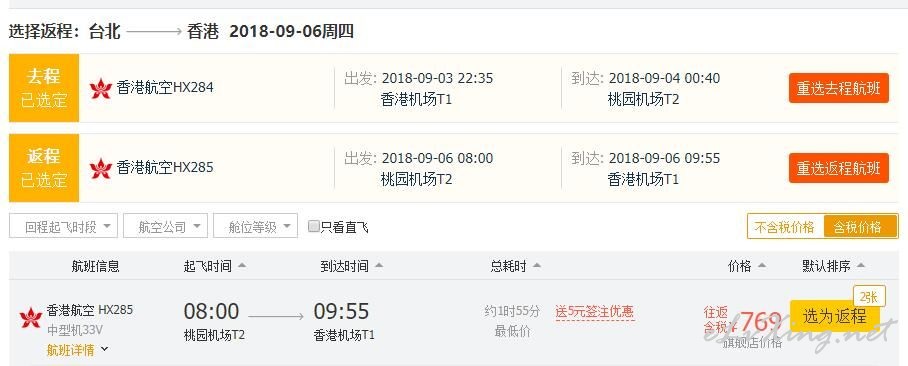The image size is (908, 366).
Task: Click 选为返程 button
Action: (x=834, y=316)
